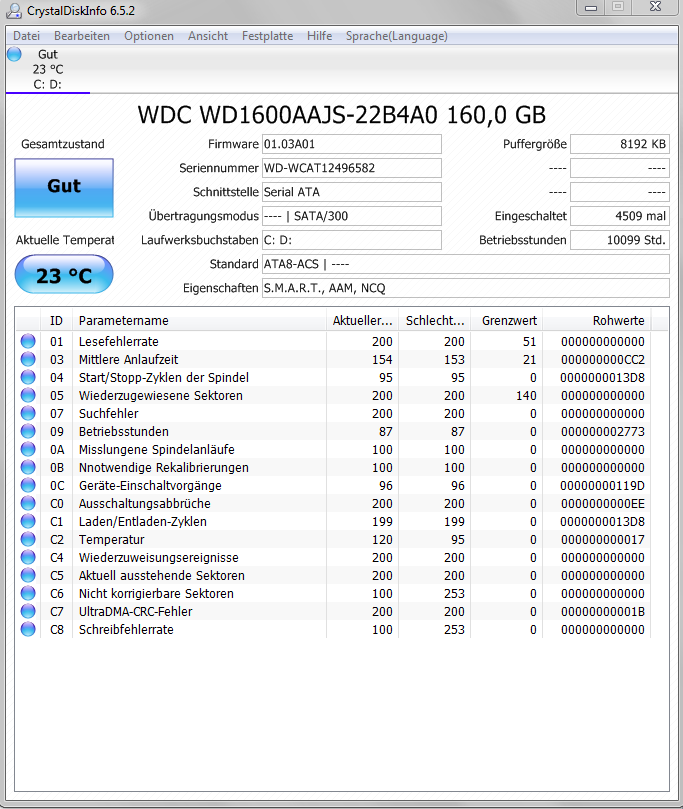Click the blue disk status orb in drive bar
Viewport: 683px width, 809px height.
coord(14,54)
